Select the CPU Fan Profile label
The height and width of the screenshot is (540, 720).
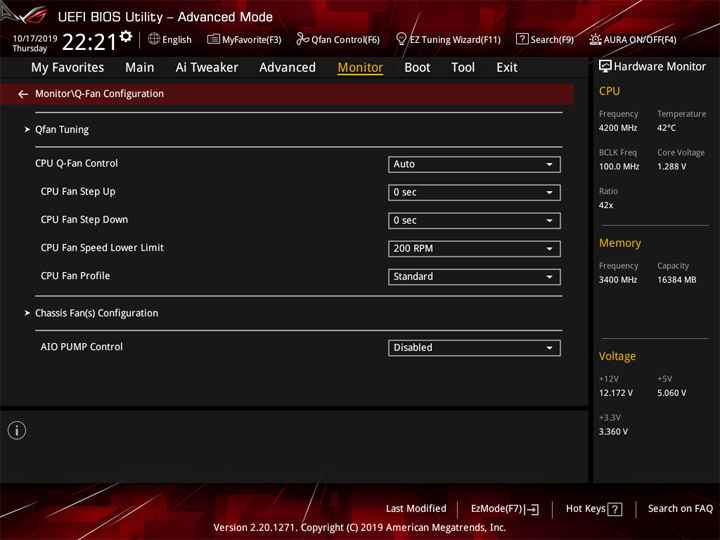point(75,276)
